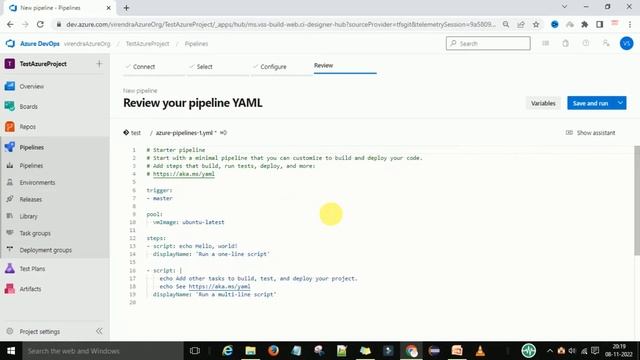Open Boards in the sidebar
The image size is (640, 360).
tap(29, 107)
